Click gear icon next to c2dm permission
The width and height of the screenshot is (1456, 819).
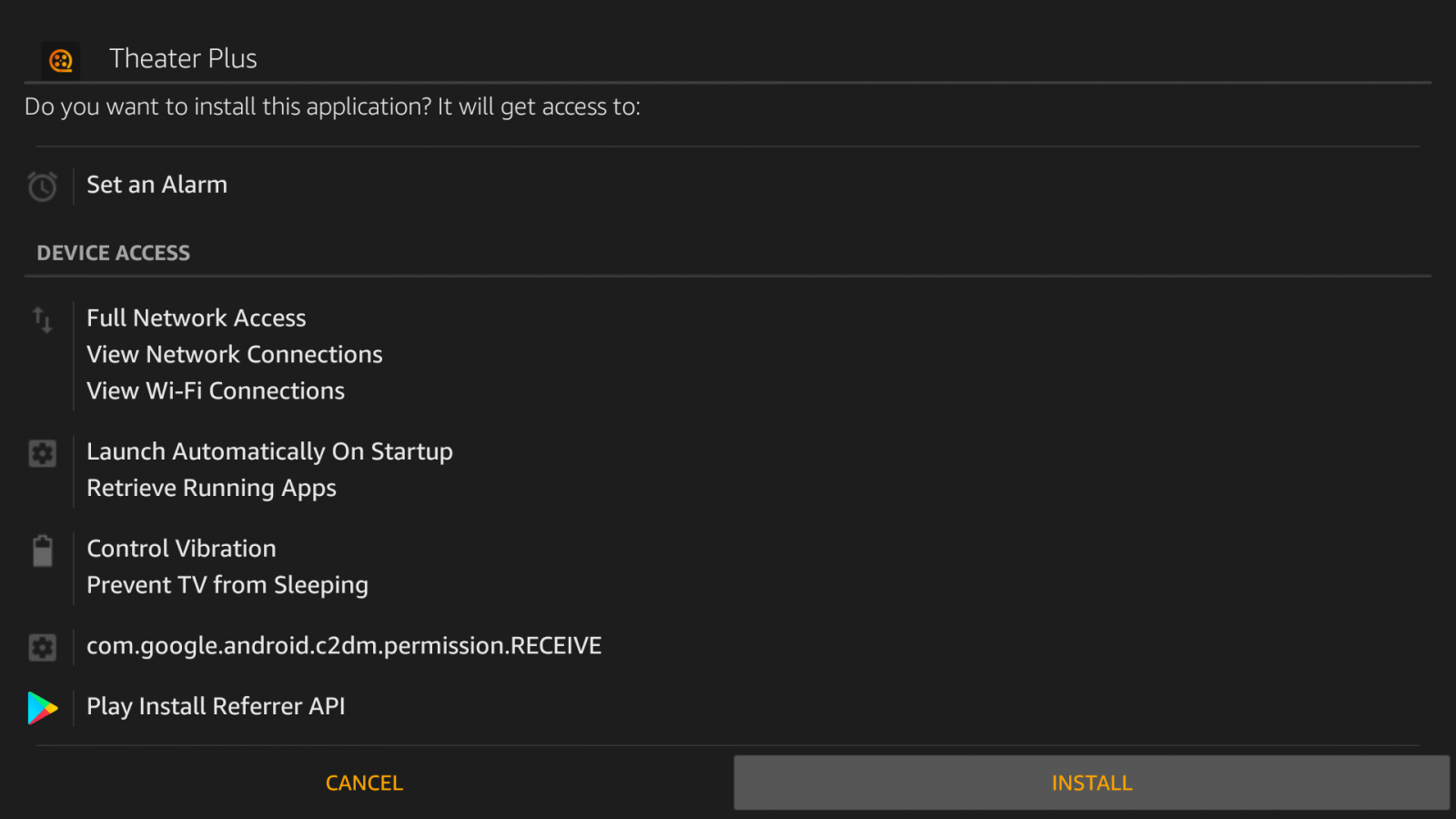pos(42,647)
